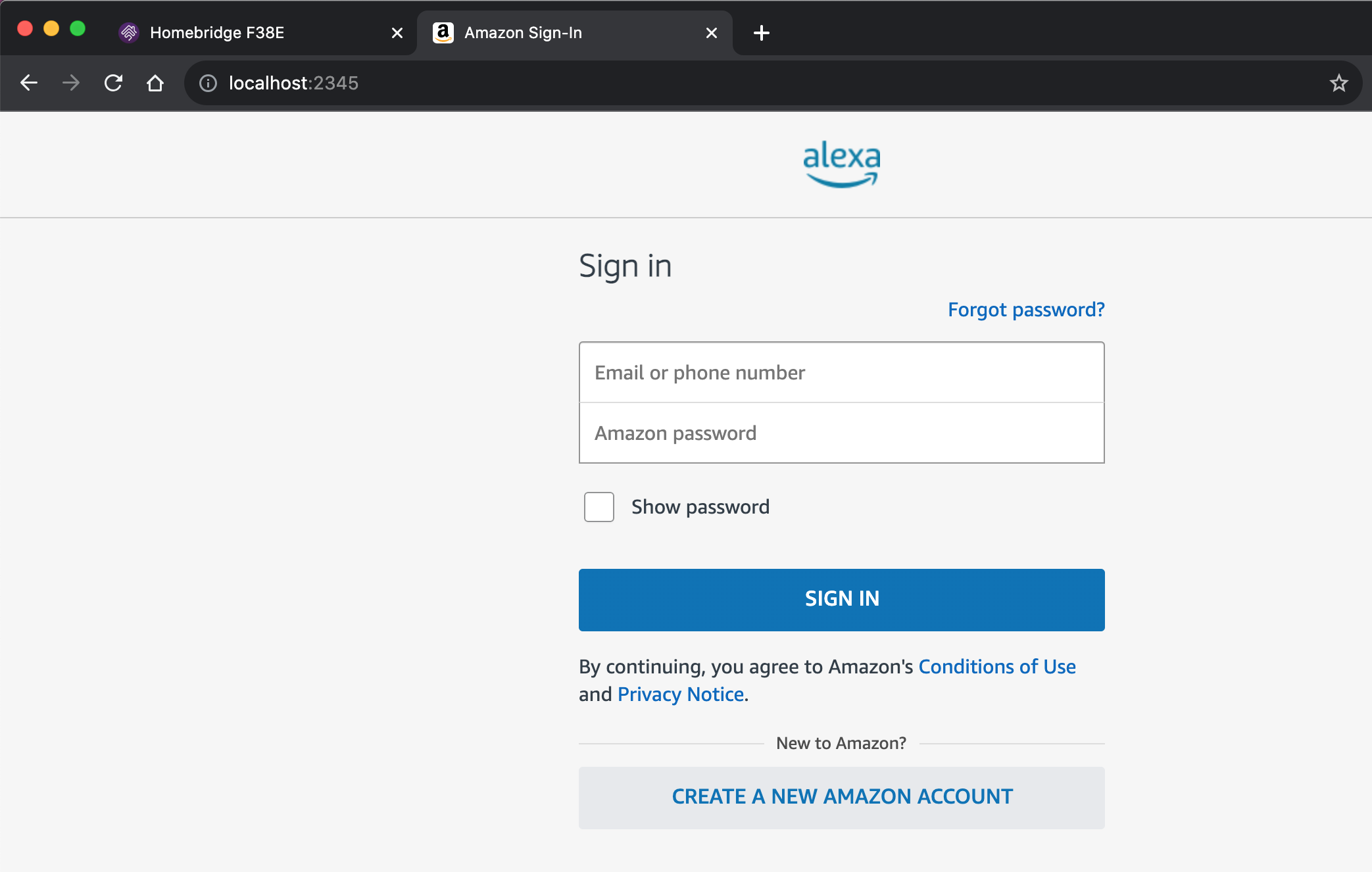Image resolution: width=1372 pixels, height=872 pixels.
Task: Click the Alexa logo
Action: 841,164
